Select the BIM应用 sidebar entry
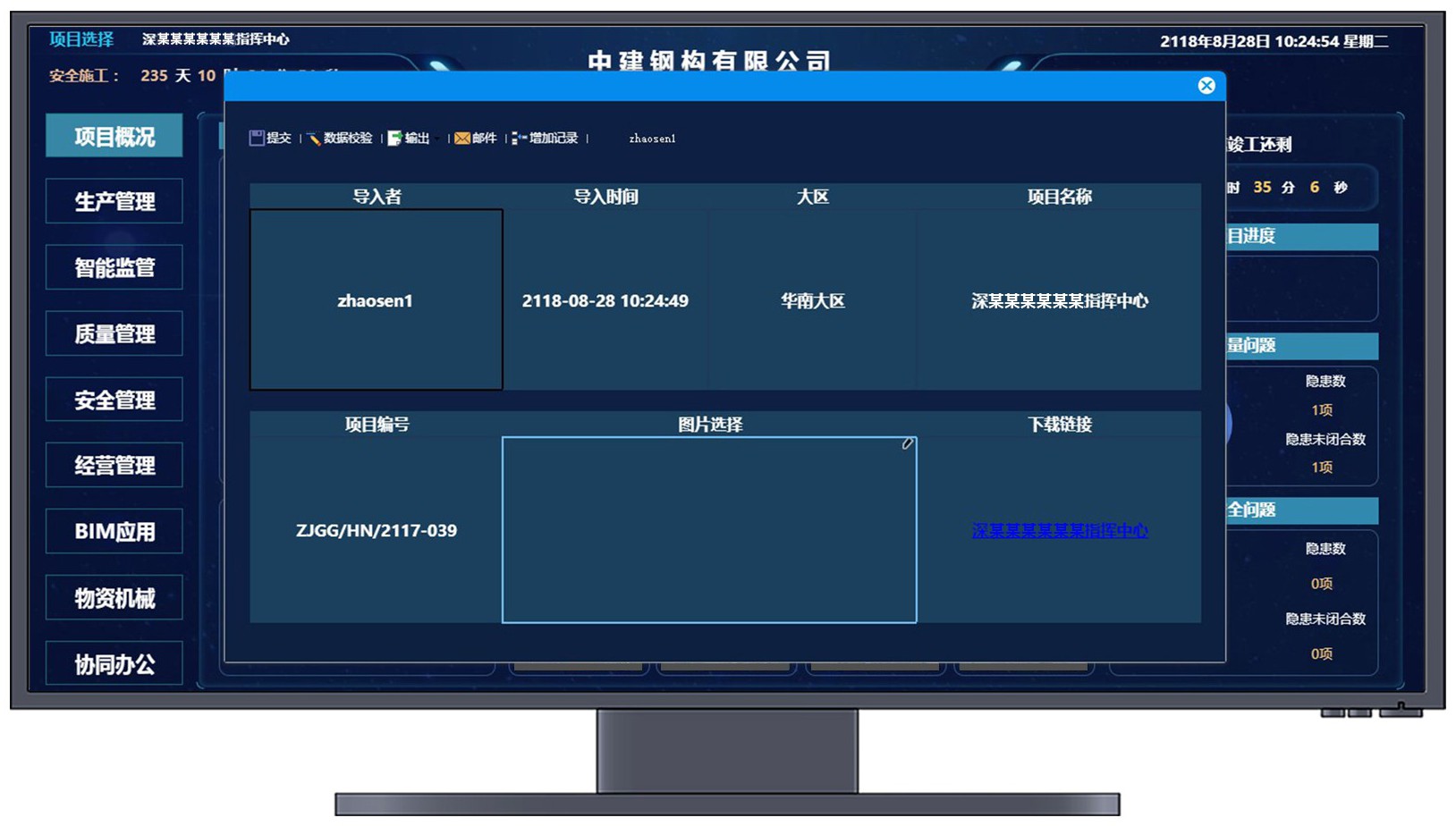The width and height of the screenshot is (1456, 826). click(x=114, y=531)
